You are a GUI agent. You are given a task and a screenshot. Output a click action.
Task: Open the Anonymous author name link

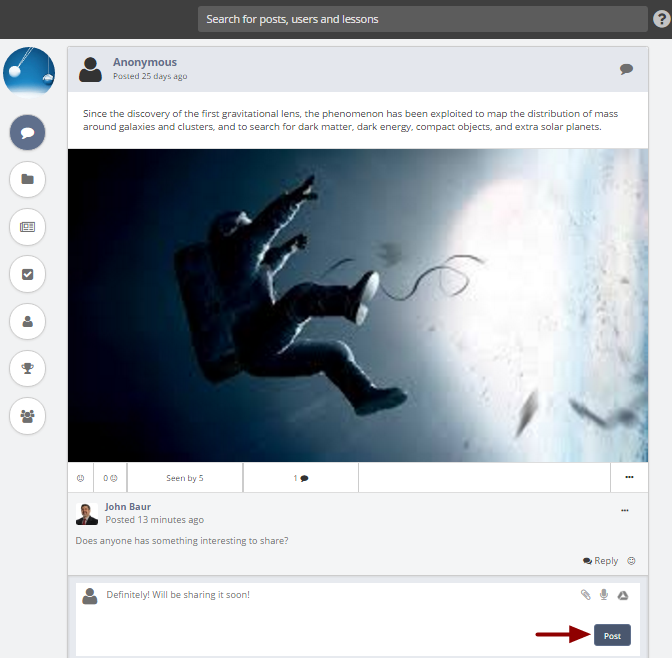[x=145, y=62]
